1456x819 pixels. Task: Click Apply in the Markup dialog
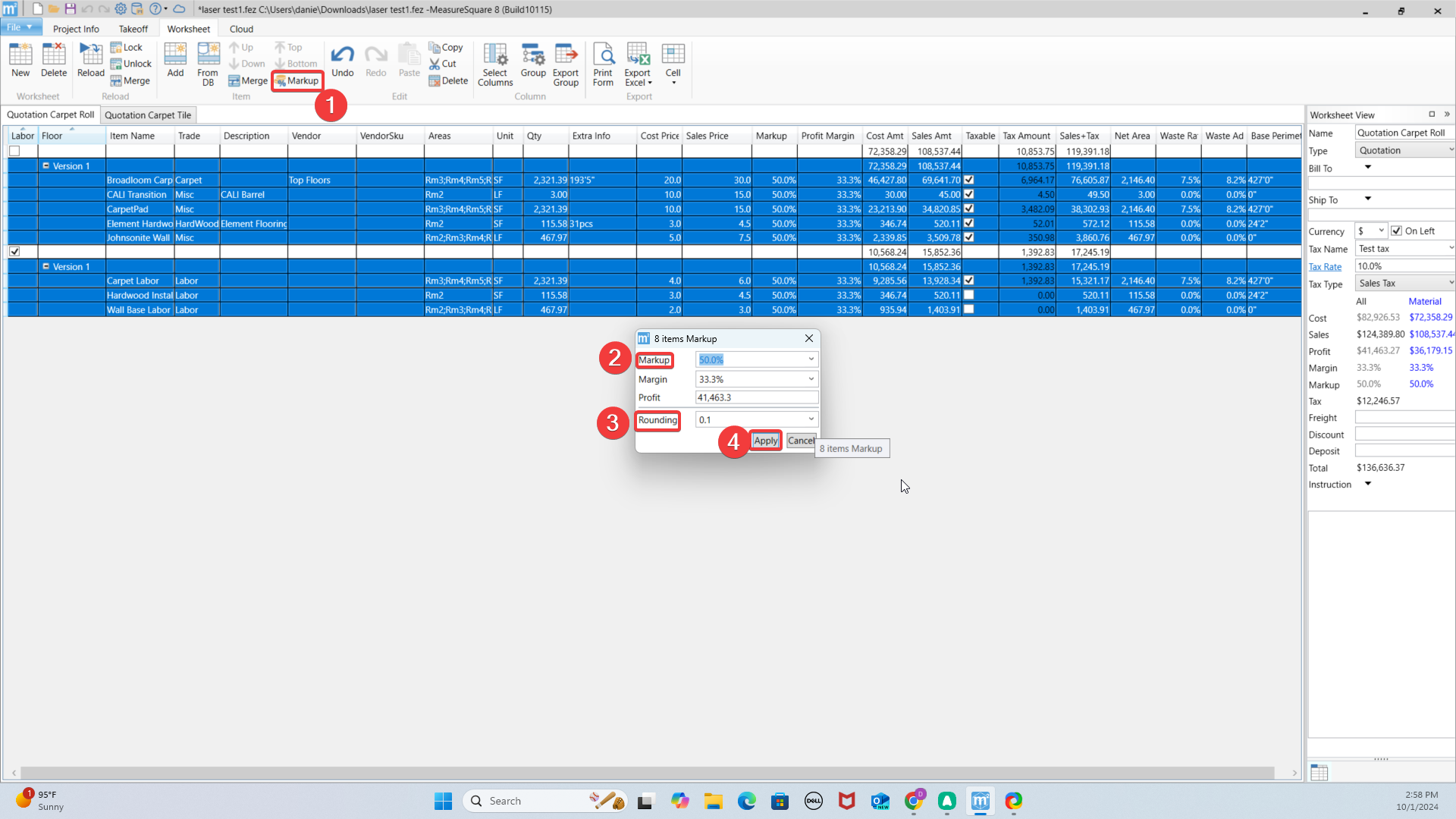coord(765,441)
